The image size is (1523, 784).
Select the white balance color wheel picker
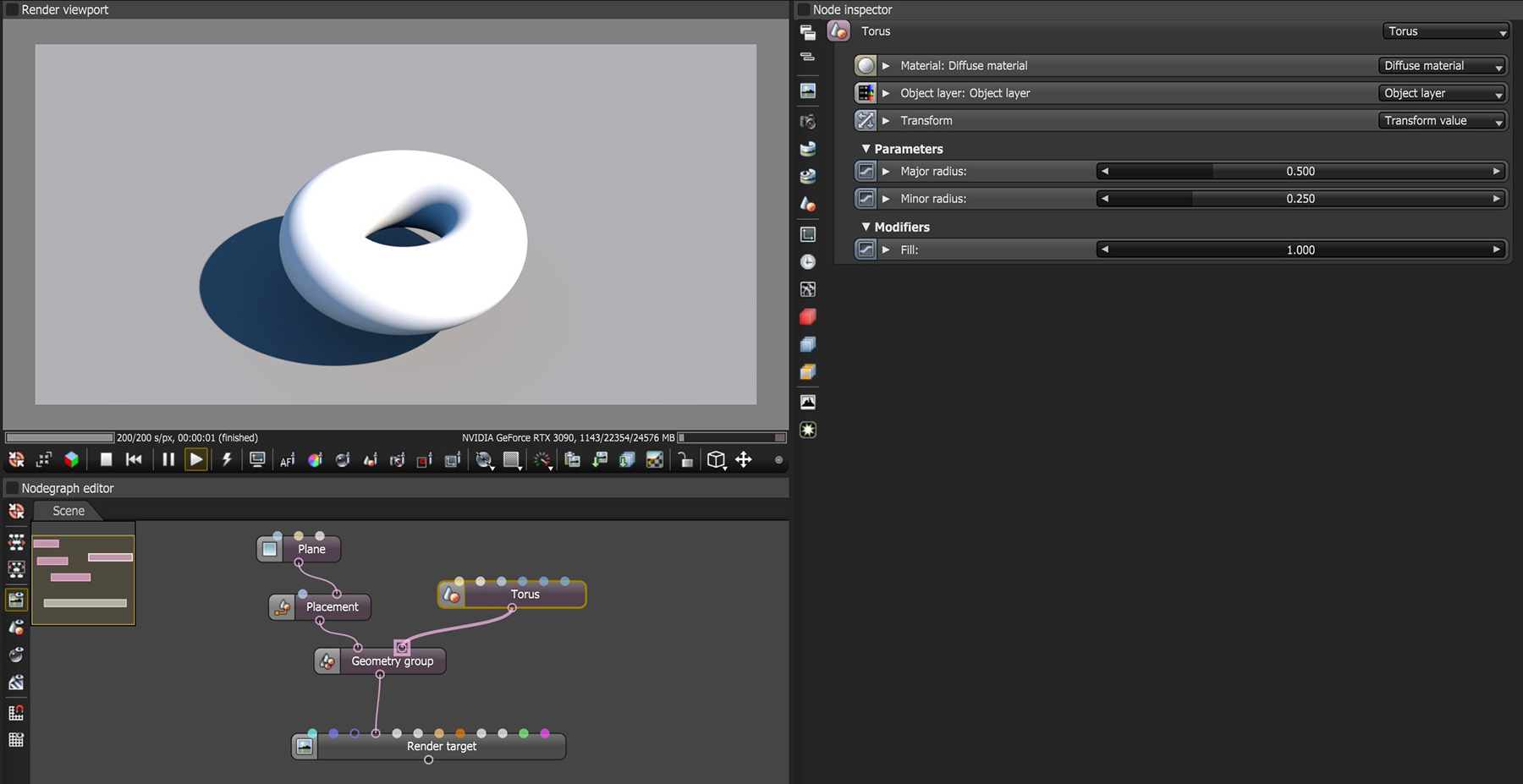click(315, 459)
